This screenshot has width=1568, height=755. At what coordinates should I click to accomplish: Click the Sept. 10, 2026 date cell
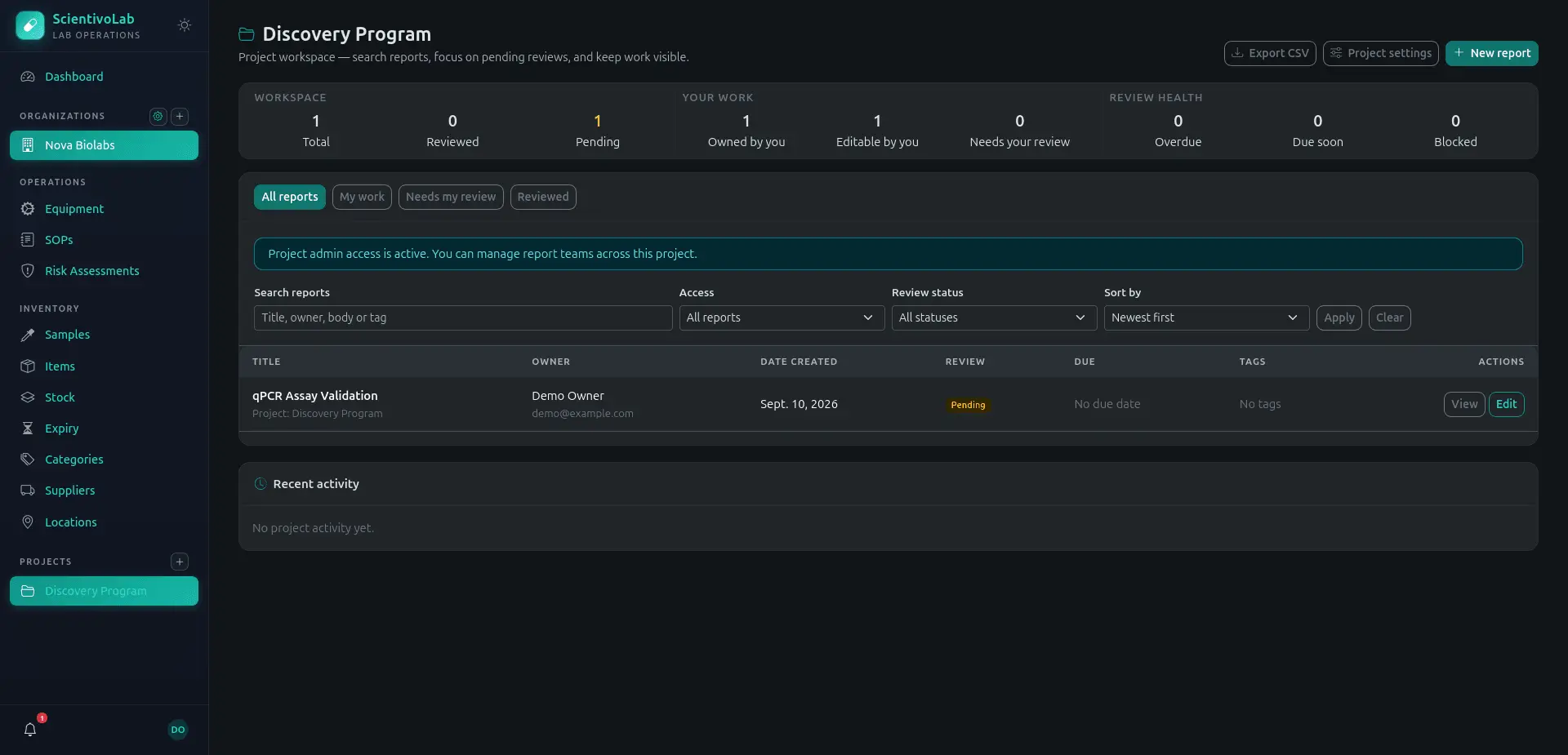[x=799, y=404]
